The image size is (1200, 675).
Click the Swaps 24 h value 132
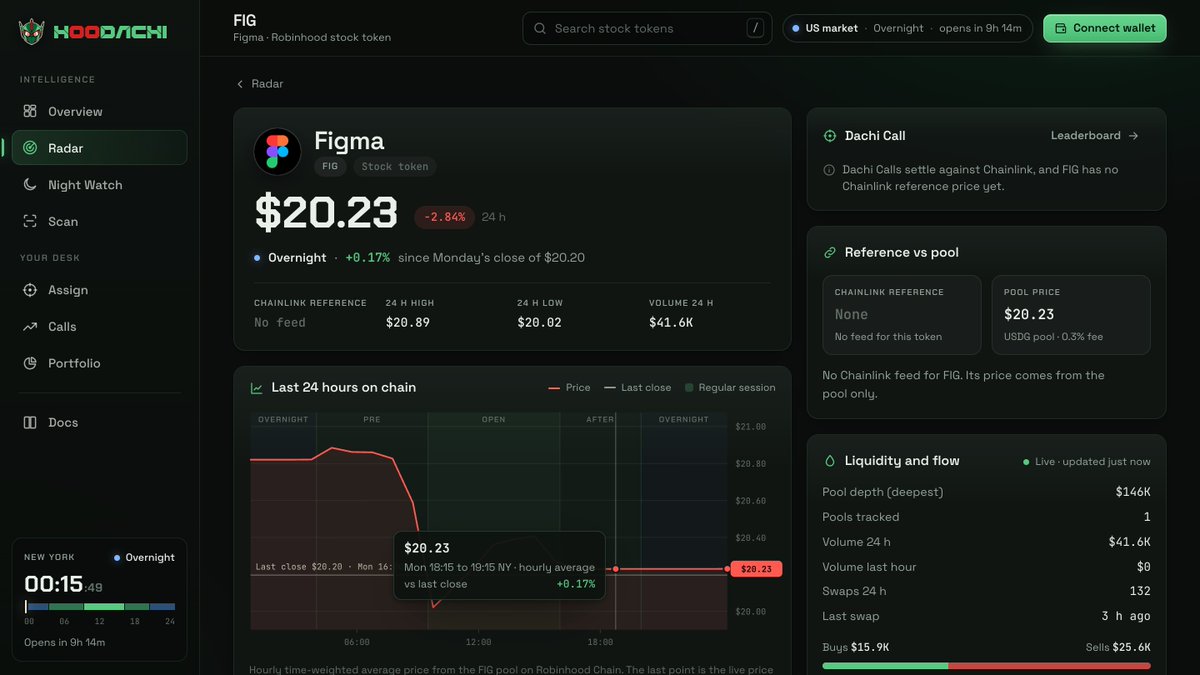click(1139, 591)
